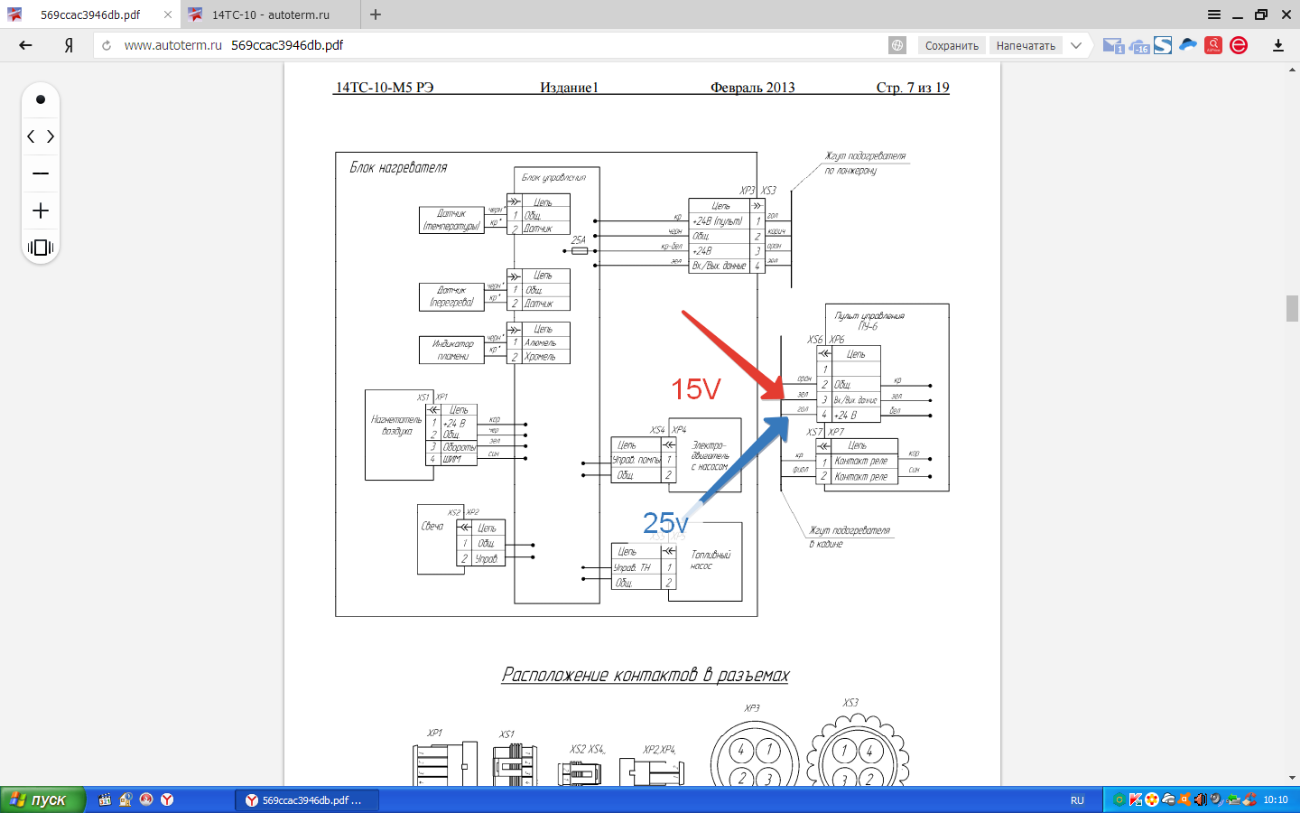The image size is (1300, 813).
Task: Open the Yandex home button
Action: [68, 46]
